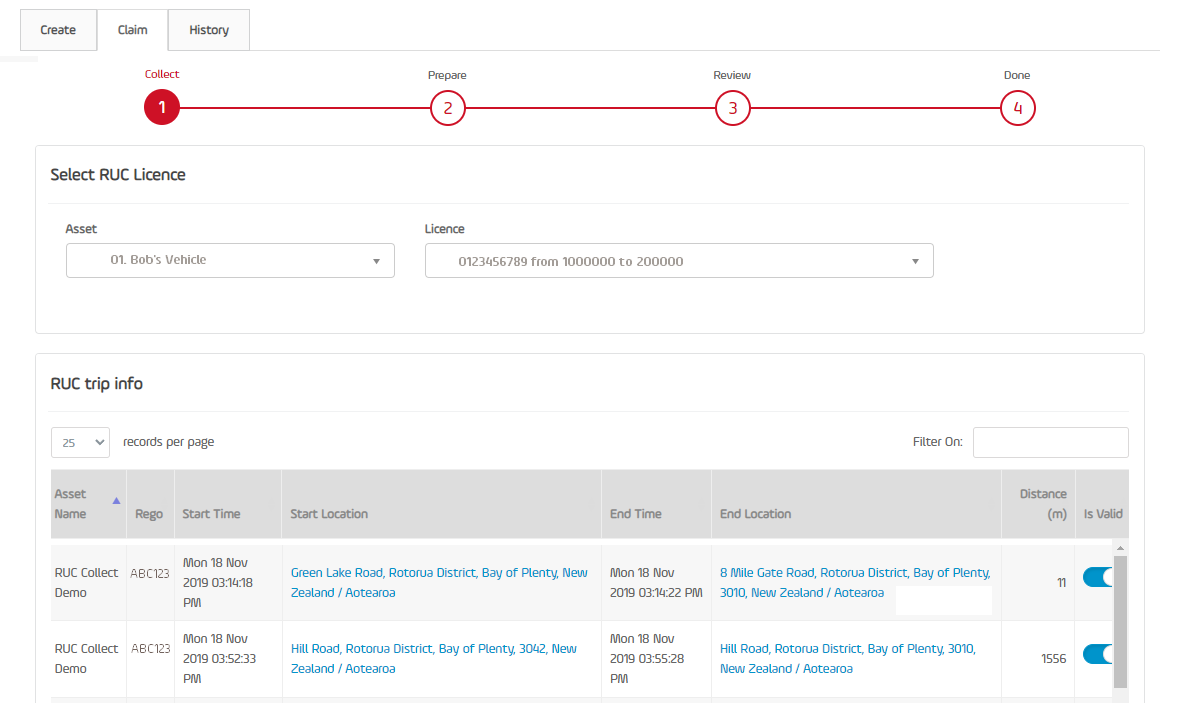1178x703 pixels.
Task: Go to step 2 Prepare circle
Action: pyautogui.click(x=448, y=108)
